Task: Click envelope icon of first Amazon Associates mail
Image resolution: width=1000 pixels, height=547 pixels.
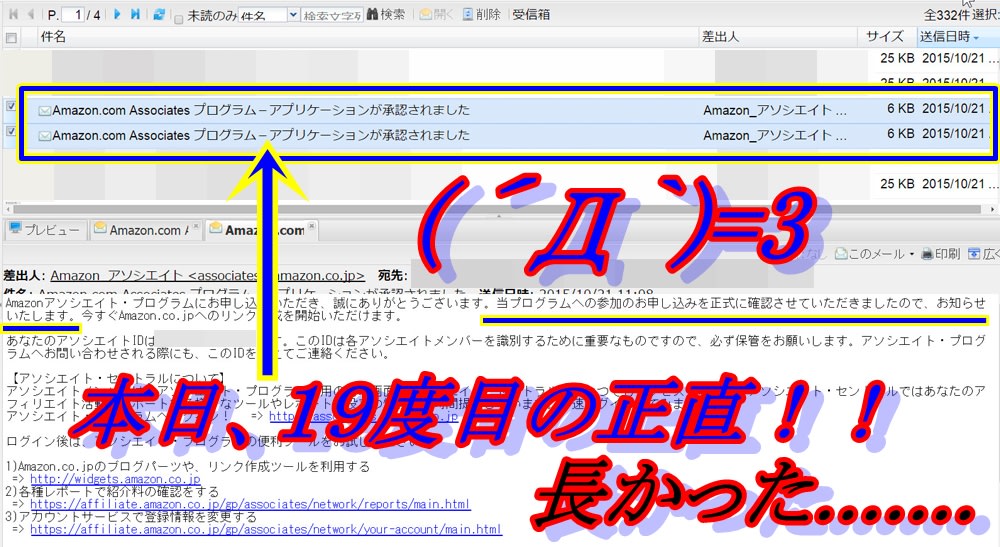Action: point(45,111)
